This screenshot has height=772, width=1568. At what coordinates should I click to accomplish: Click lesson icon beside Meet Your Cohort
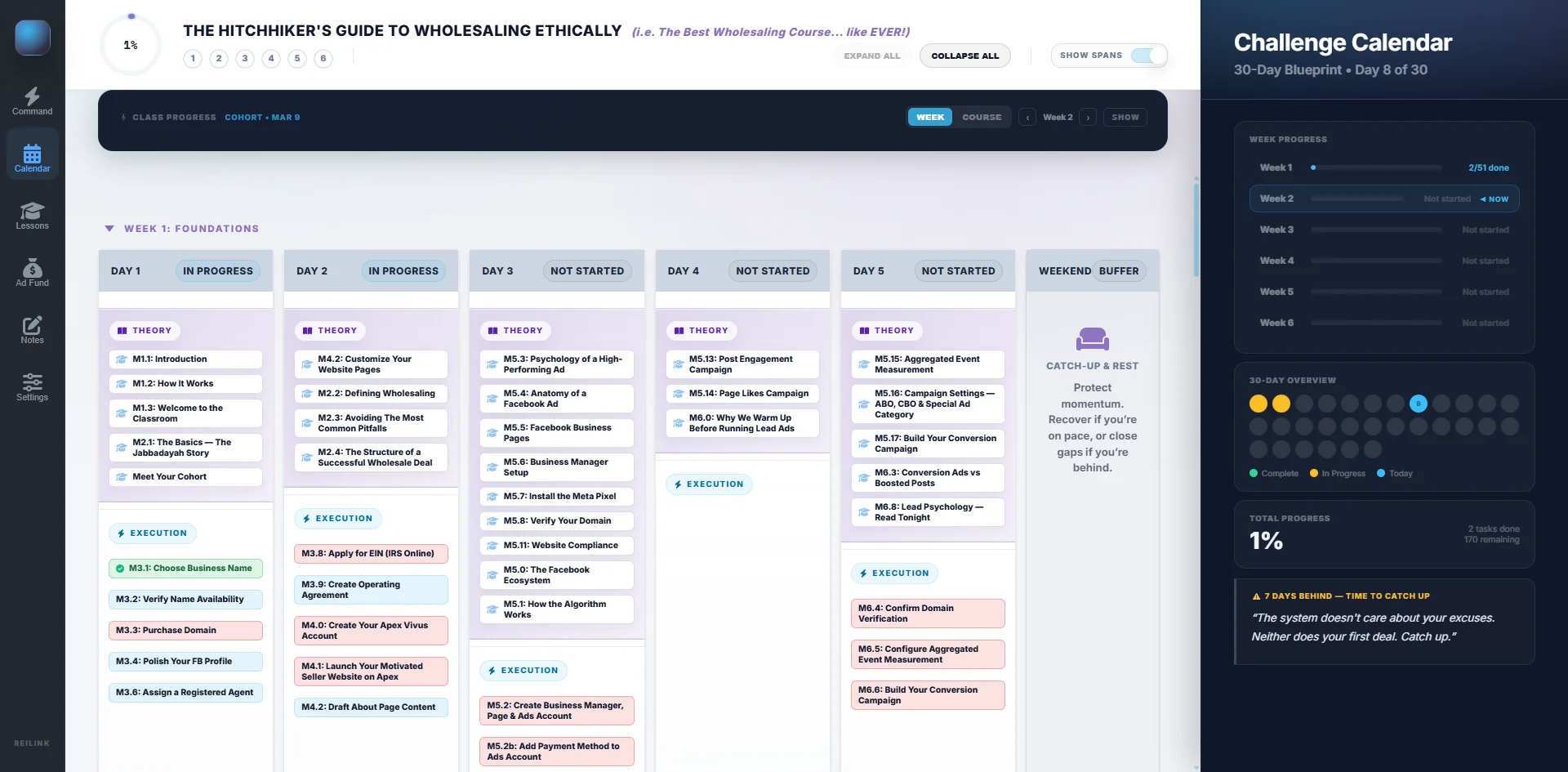point(122,477)
